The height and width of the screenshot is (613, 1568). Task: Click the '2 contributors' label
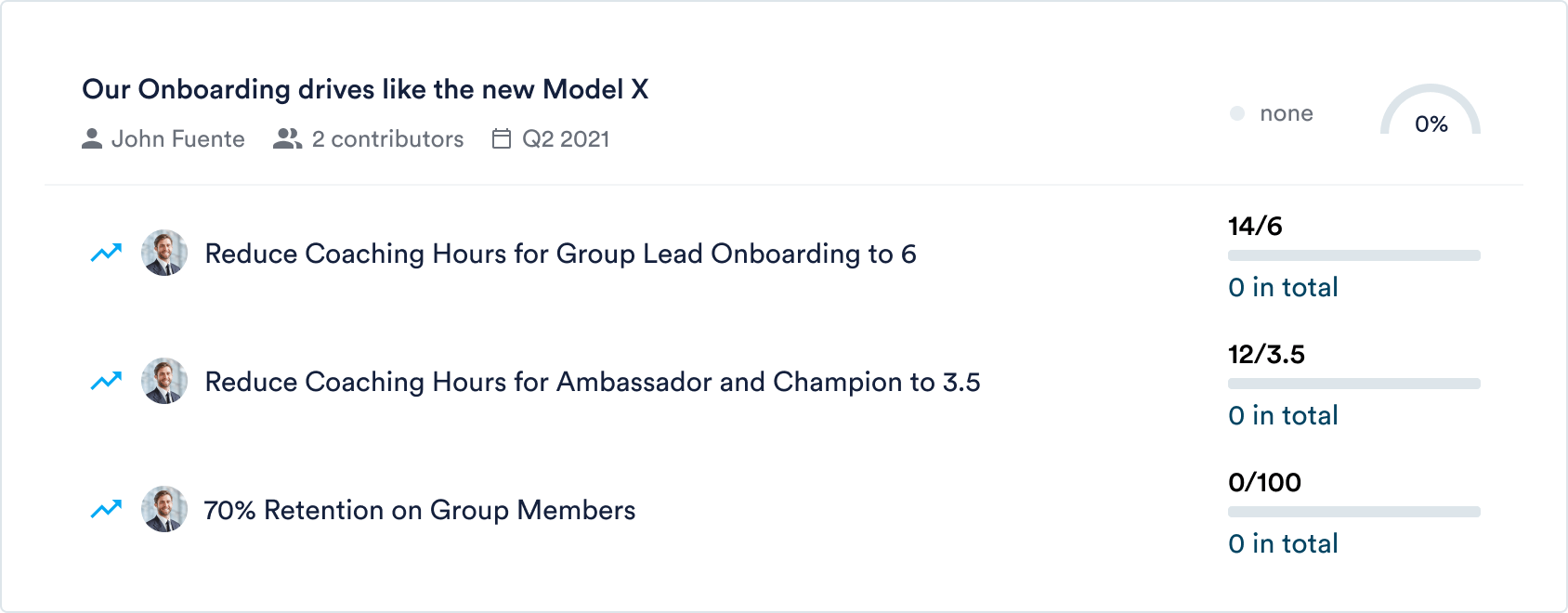point(387,139)
